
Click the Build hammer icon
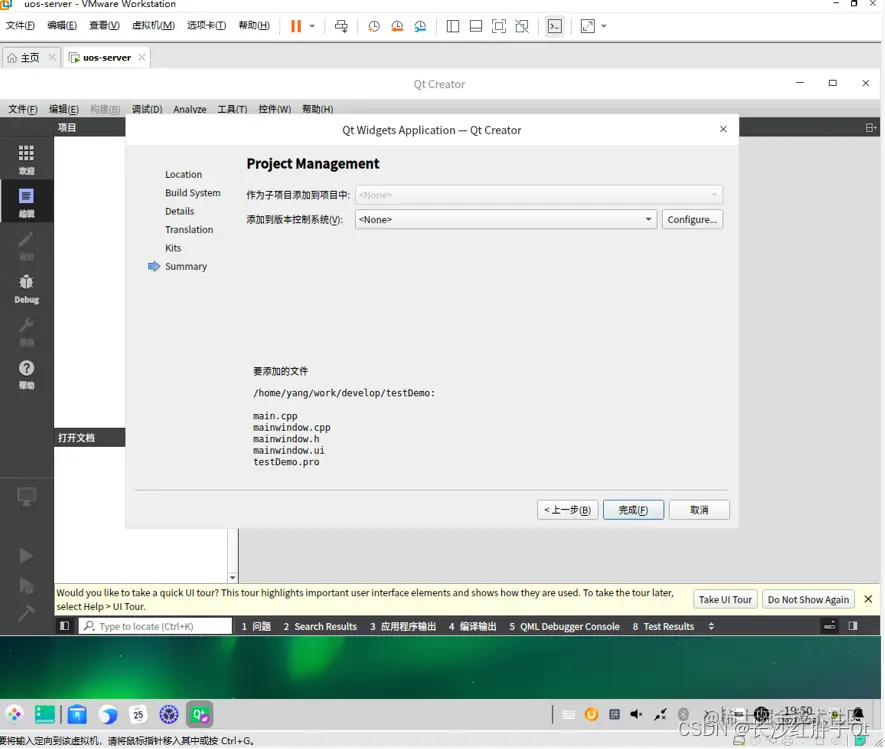point(26,612)
